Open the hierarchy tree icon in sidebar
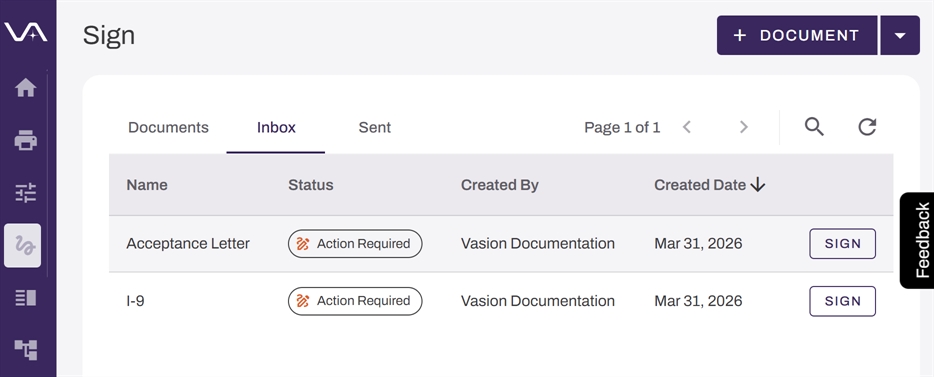This screenshot has width=934, height=377. 26,350
